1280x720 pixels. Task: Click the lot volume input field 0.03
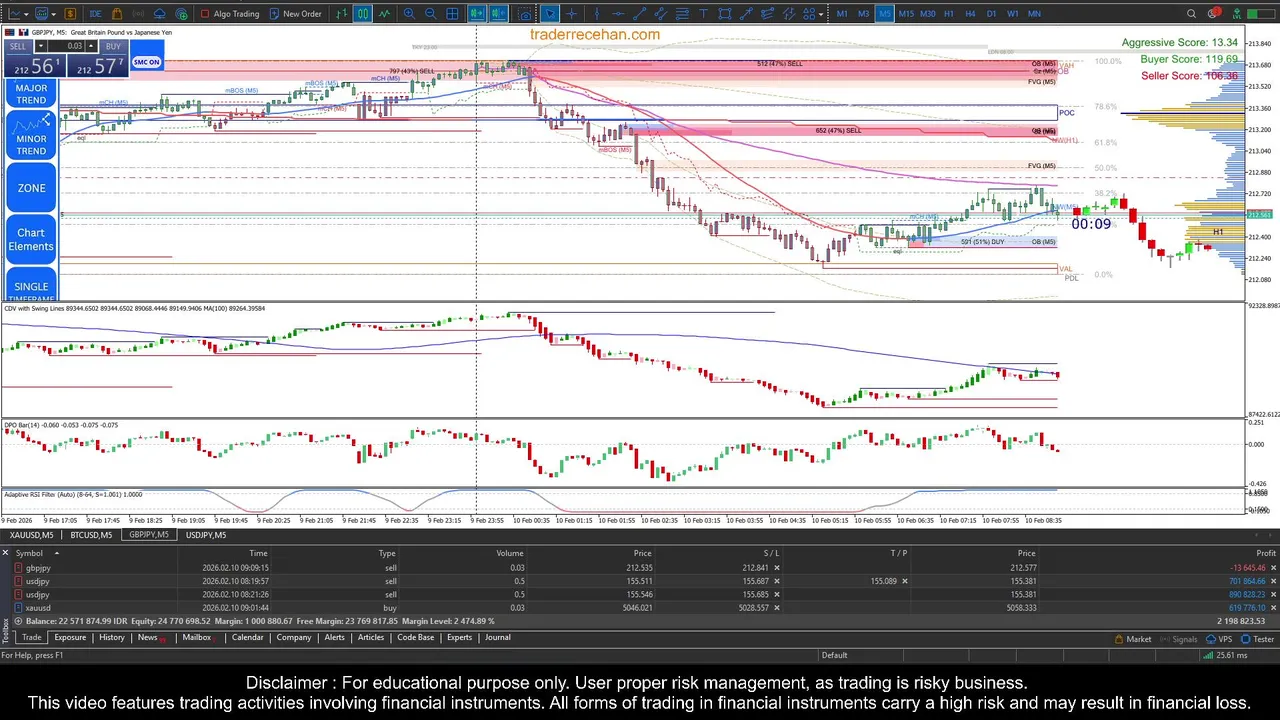[66, 46]
